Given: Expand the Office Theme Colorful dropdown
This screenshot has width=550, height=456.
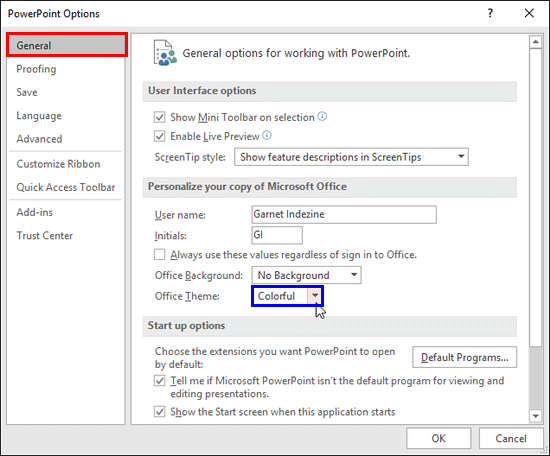Looking at the screenshot, I should coord(315,296).
